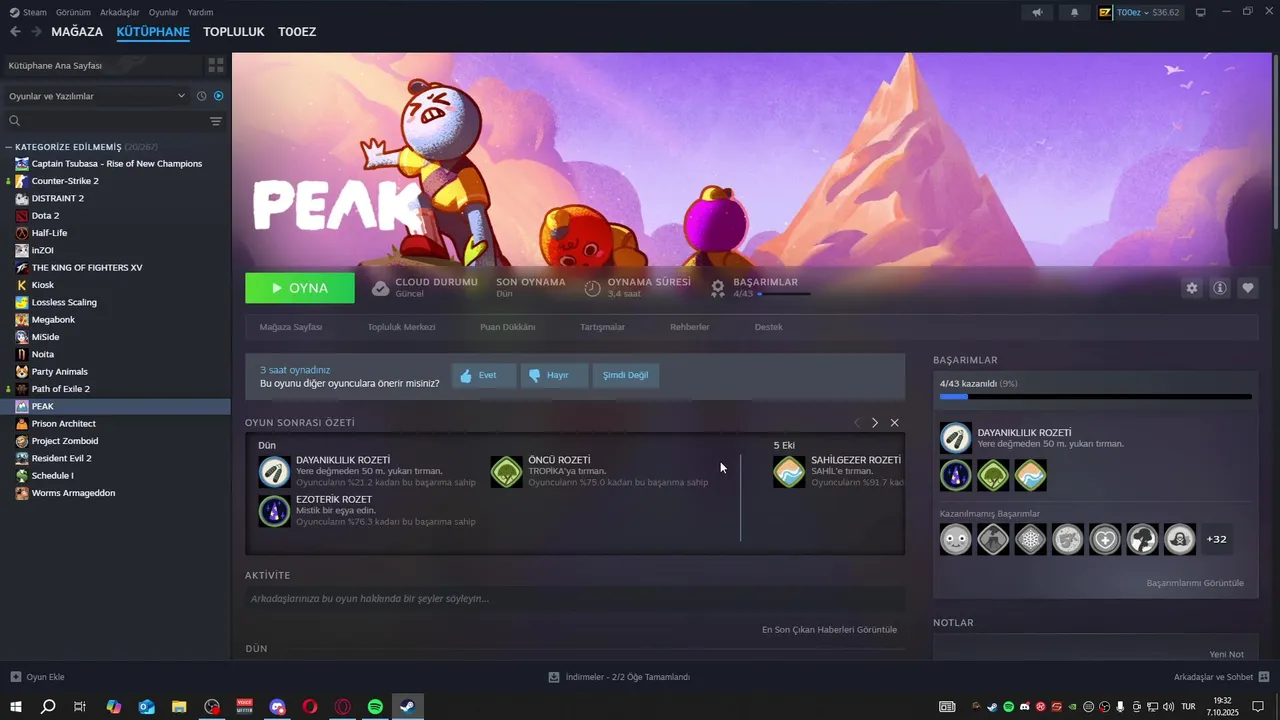Screen dimensions: 1280x720
Task: Open the game settings gear icon
Action: 1192,288
